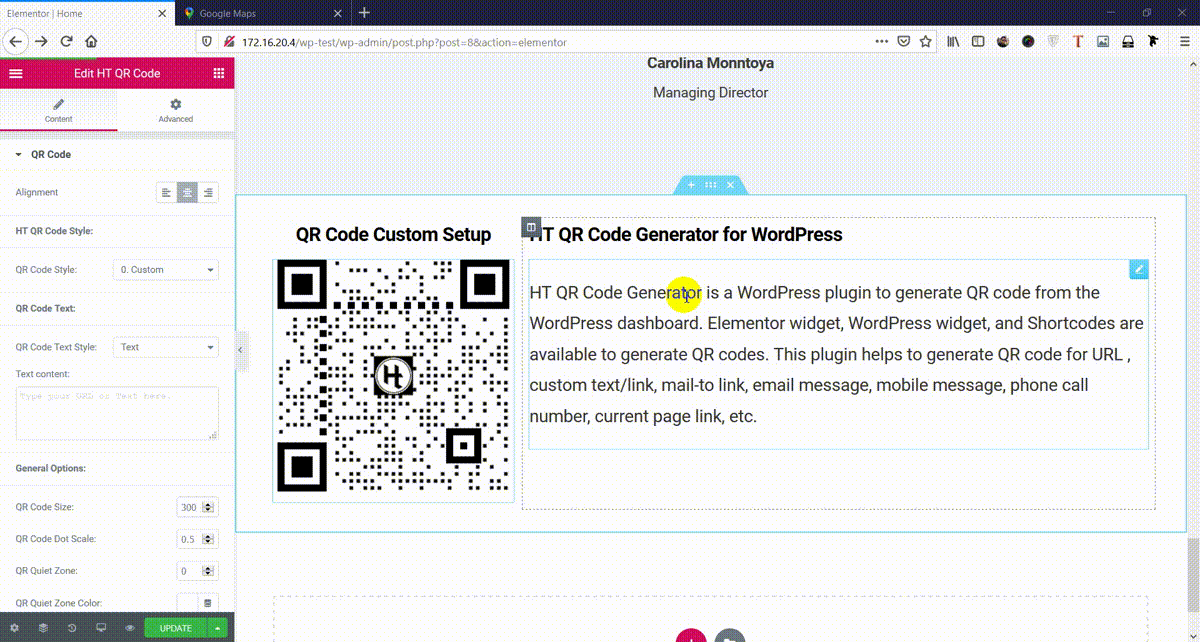This screenshot has height=642, width=1200.
Task: Click the QR Quiet Zone spinner arrows
Action: coord(209,571)
